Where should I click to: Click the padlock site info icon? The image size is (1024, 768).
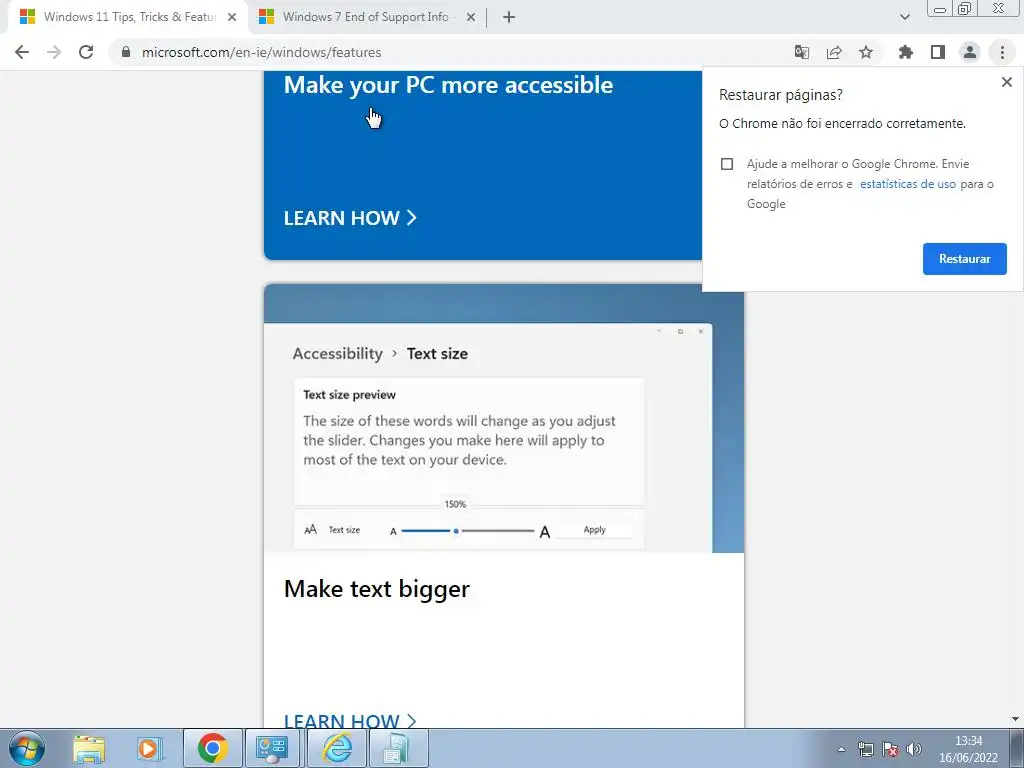click(126, 52)
